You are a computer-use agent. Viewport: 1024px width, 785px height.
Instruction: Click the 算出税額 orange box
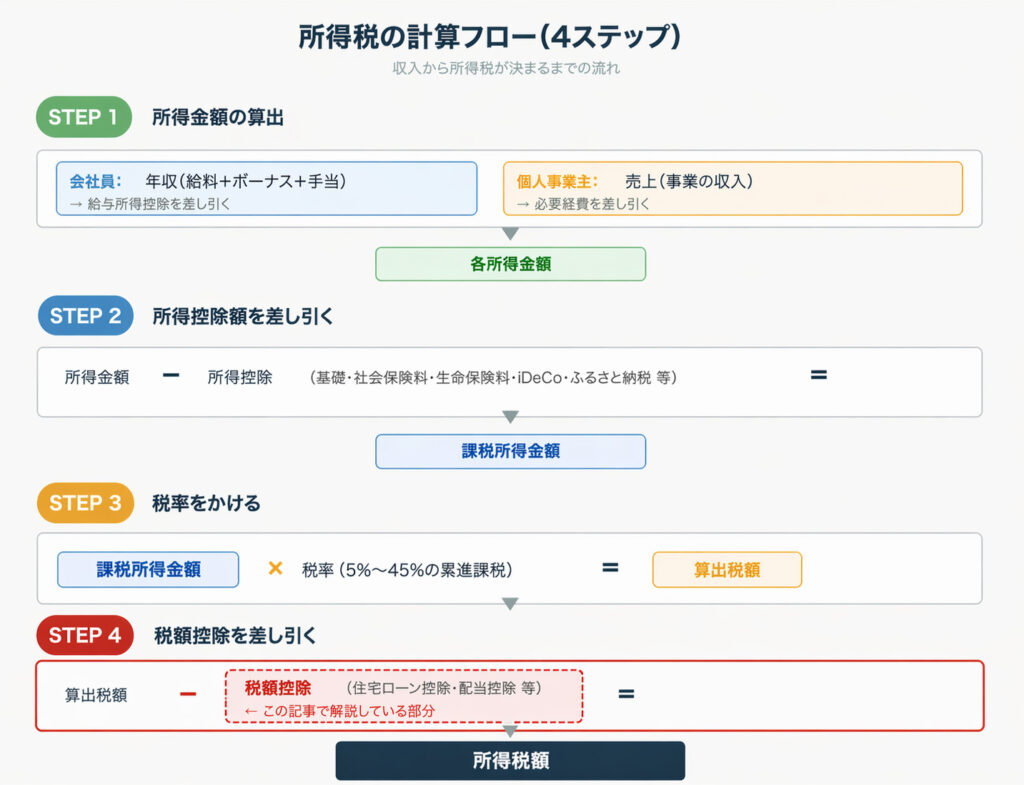pos(727,569)
